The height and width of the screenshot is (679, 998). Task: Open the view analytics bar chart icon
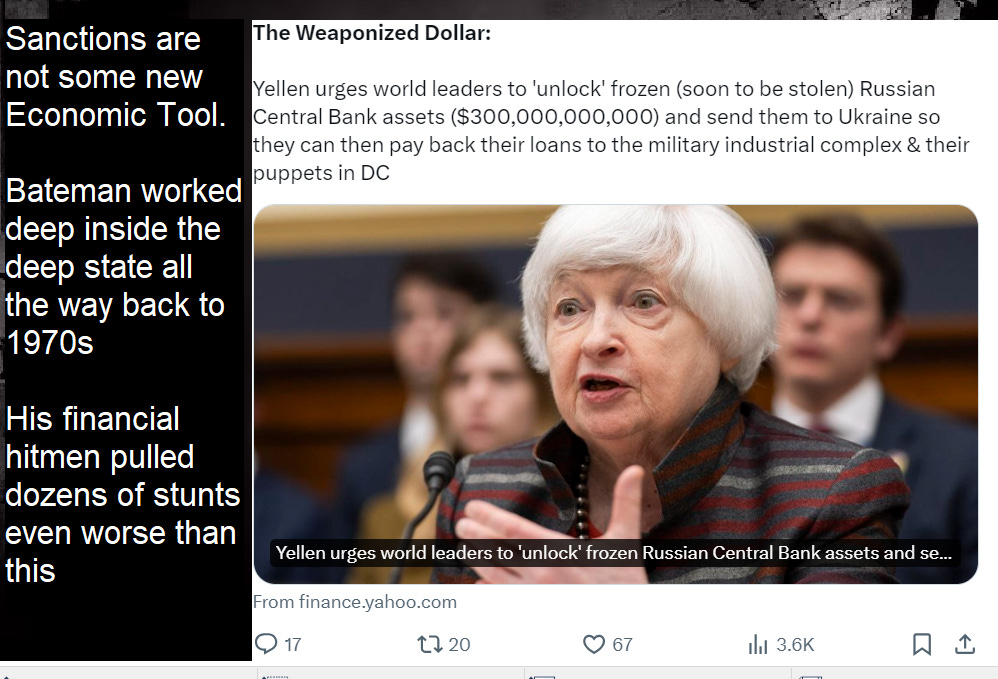(758, 645)
